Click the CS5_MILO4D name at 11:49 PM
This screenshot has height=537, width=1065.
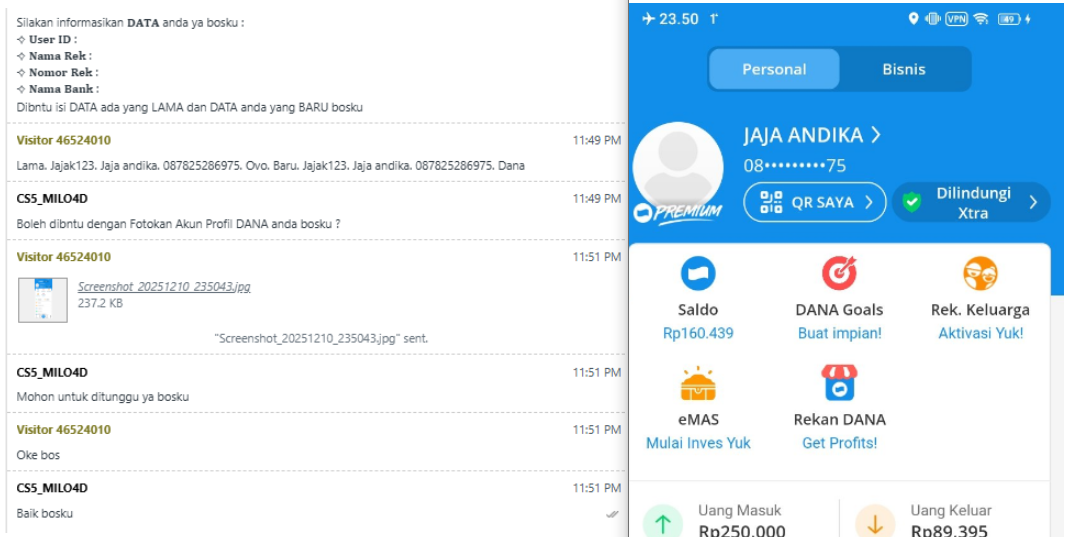(x=52, y=199)
